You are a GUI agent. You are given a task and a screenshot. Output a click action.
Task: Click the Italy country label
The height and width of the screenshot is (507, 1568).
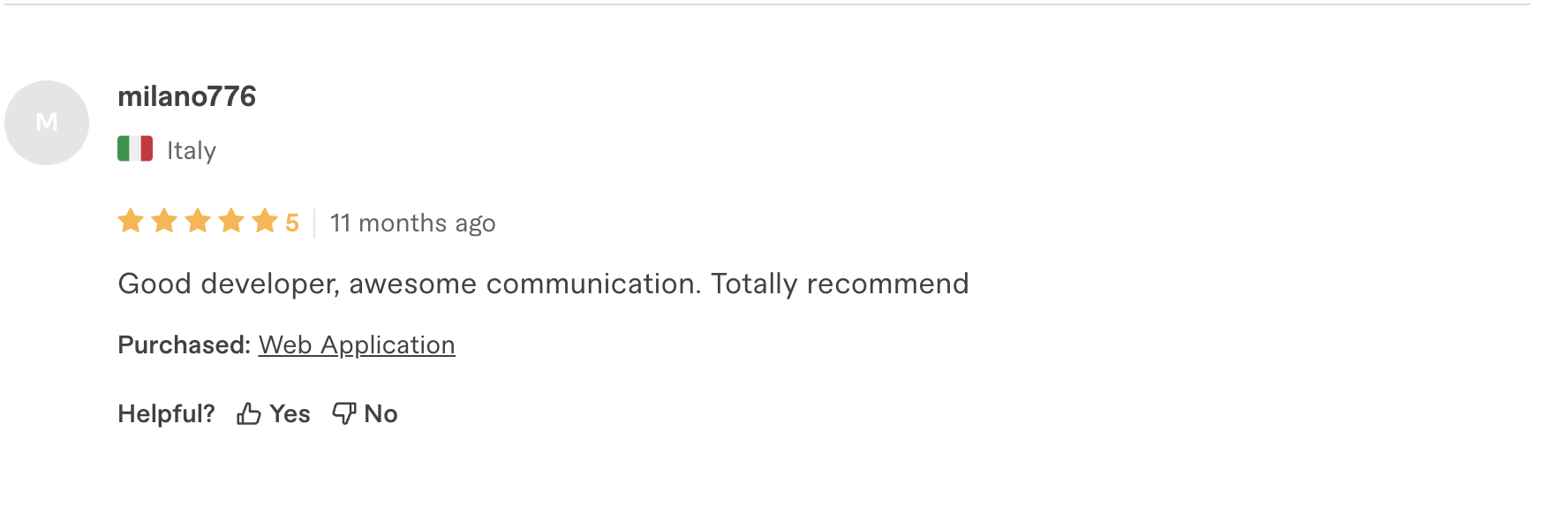[192, 151]
